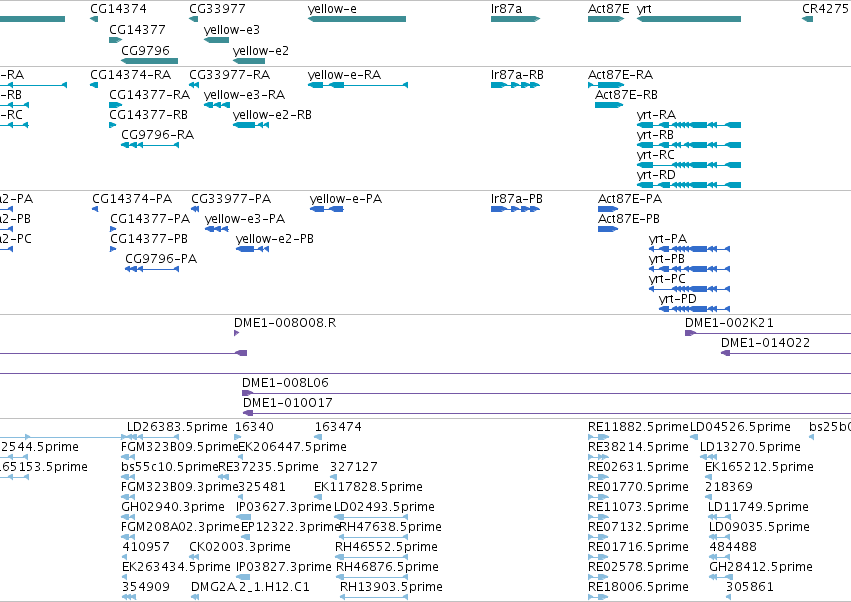
Task: Select the Ir87a gene bar
Action: point(515,19)
